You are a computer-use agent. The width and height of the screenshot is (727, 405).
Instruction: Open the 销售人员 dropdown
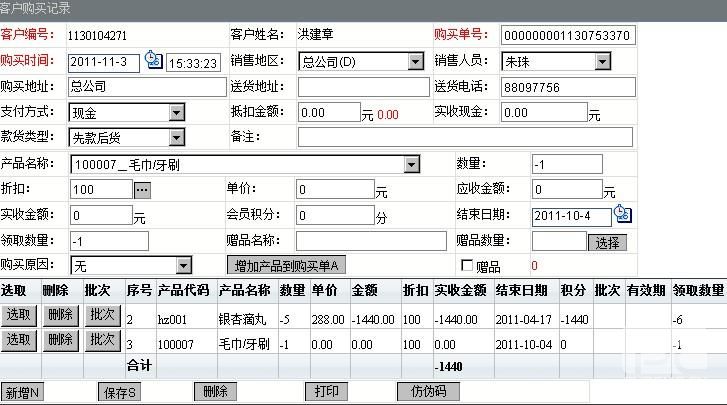point(602,62)
